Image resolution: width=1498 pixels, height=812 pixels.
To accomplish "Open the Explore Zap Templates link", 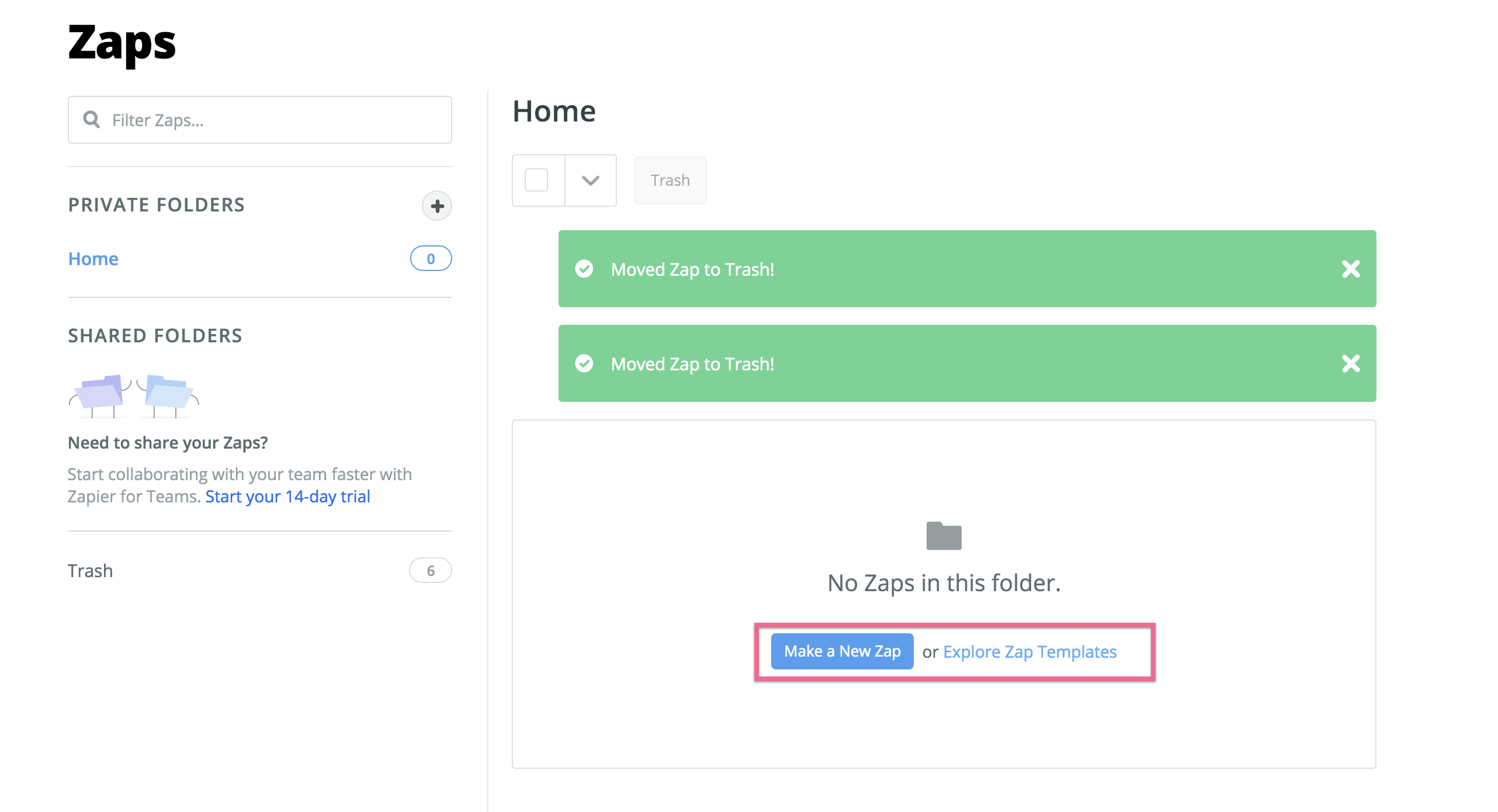I will [1030, 651].
